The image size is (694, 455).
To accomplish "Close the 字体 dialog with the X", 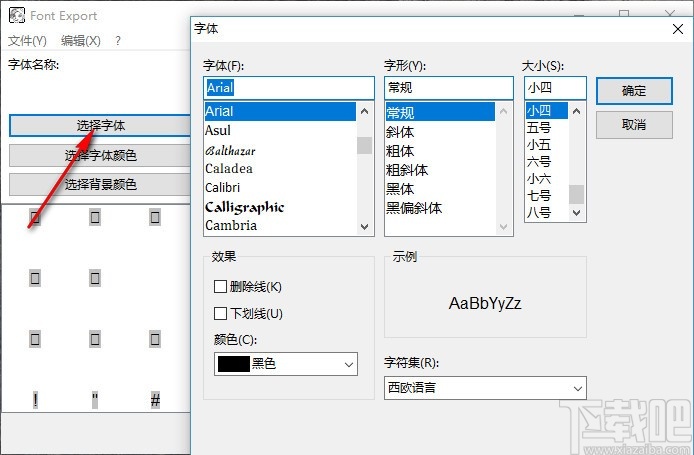I will 678,29.
